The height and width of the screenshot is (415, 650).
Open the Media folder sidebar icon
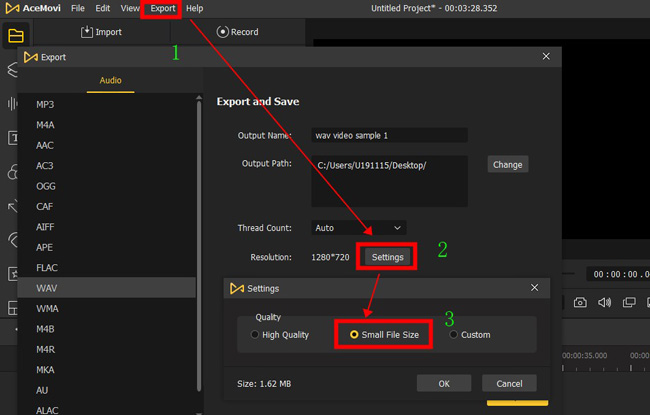[x=16, y=36]
